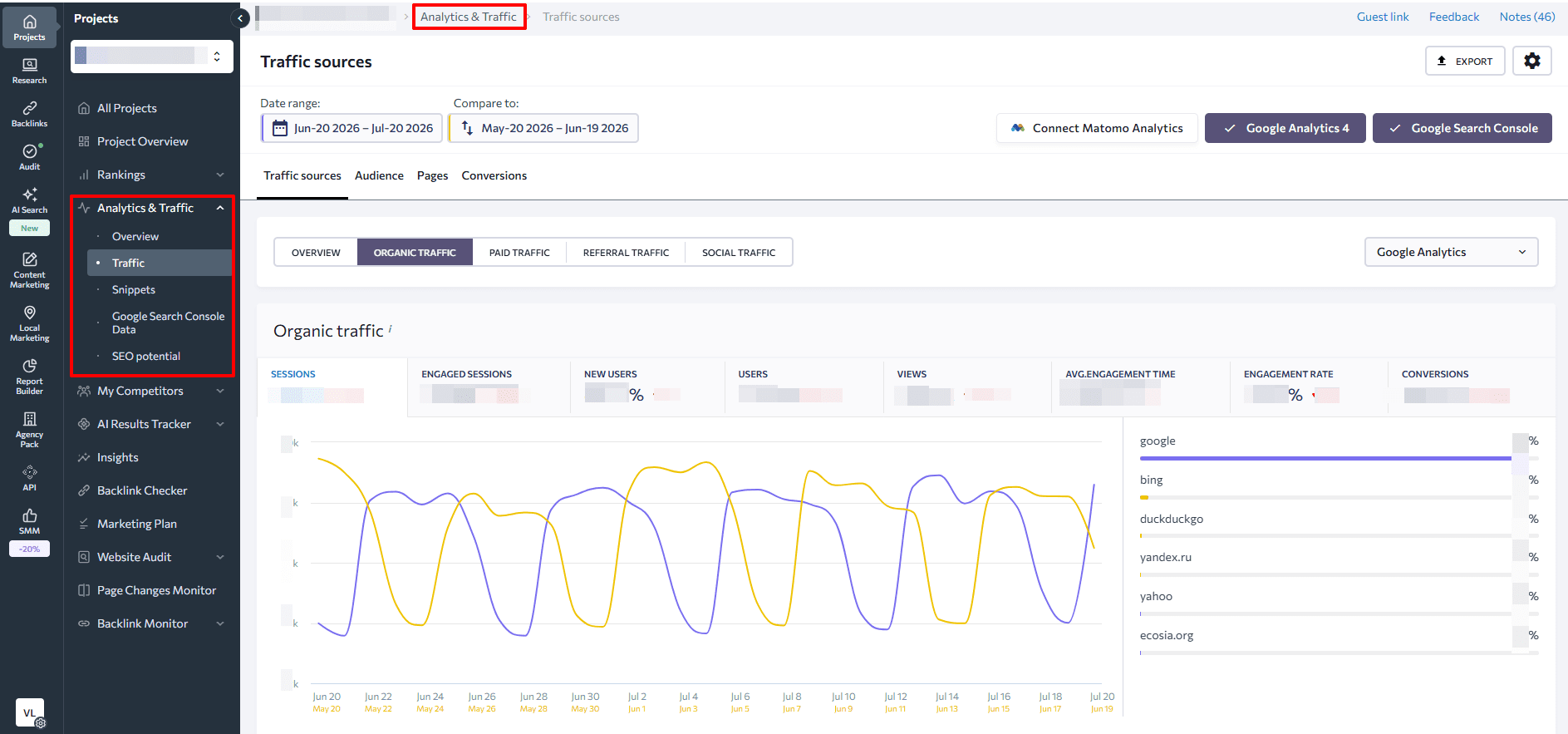Switch to the Conversions tab
The image size is (1568, 734).
point(494,175)
